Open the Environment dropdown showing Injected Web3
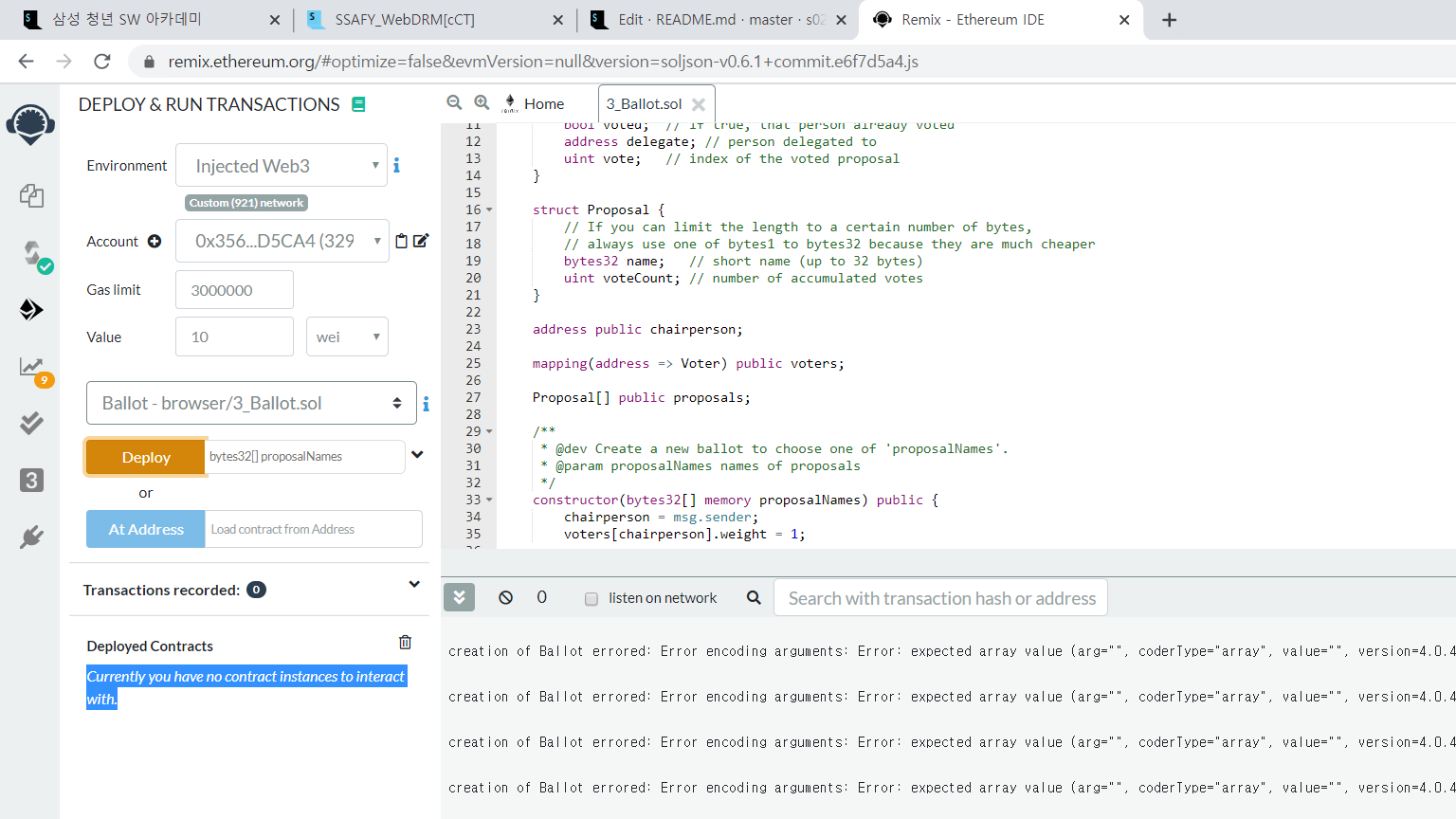This screenshot has width=1456, height=819. pos(282,166)
